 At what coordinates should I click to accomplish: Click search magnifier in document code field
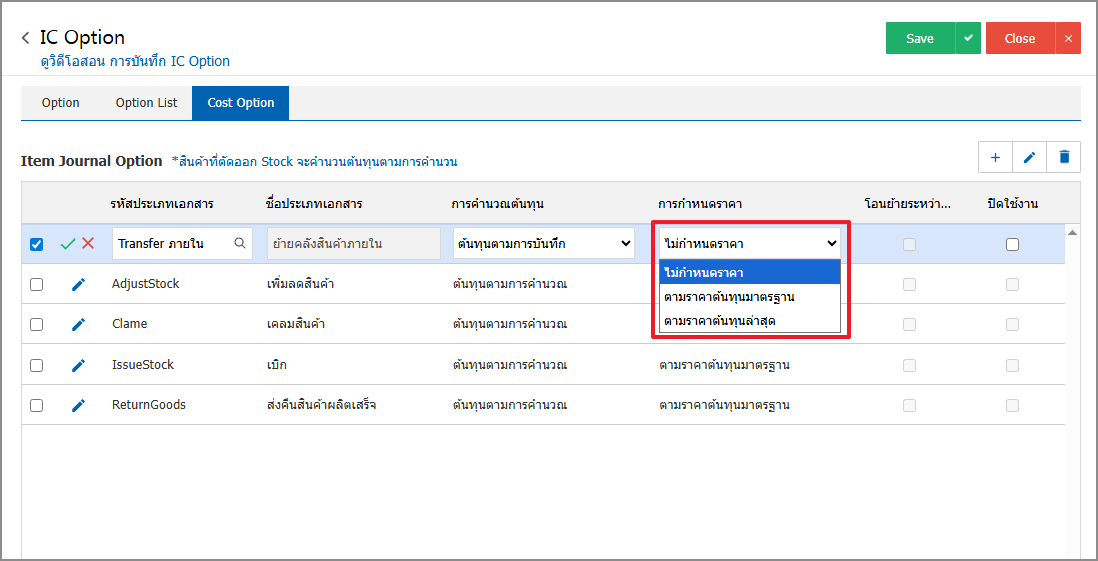click(x=240, y=243)
